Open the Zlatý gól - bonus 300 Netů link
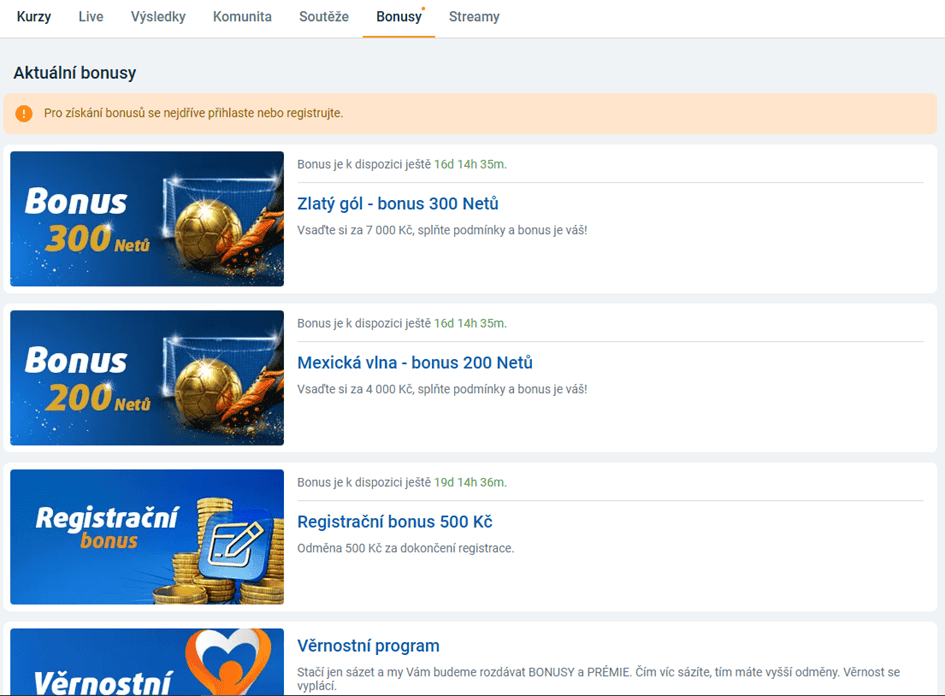945x696 pixels. point(398,204)
